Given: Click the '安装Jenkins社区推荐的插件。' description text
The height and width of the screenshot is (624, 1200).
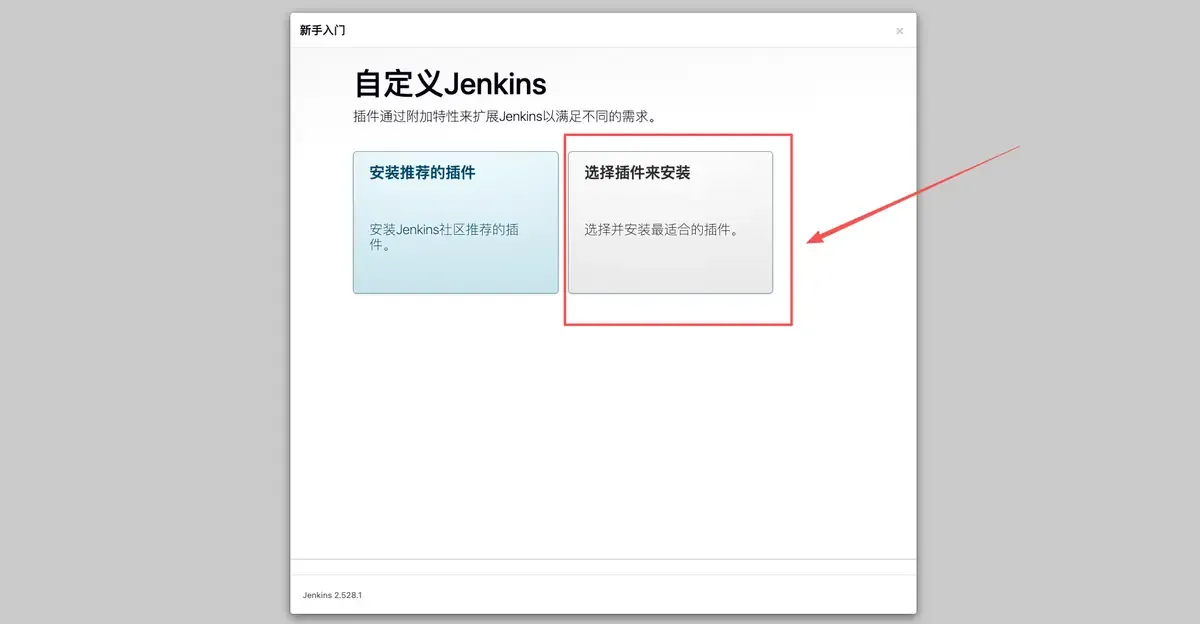Looking at the screenshot, I should click(444, 237).
